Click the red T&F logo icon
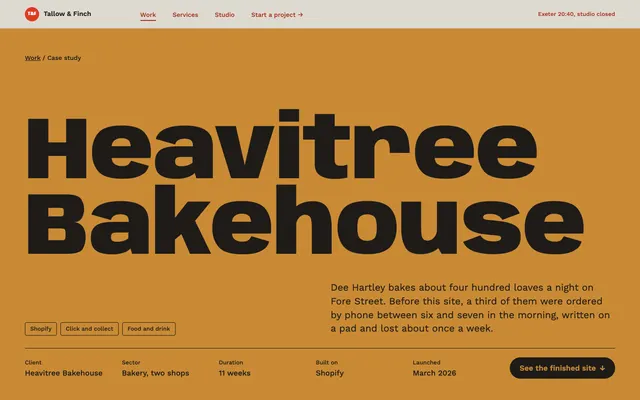Image resolution: width=640 pixels, height=400 pixels. coord(32,14)
